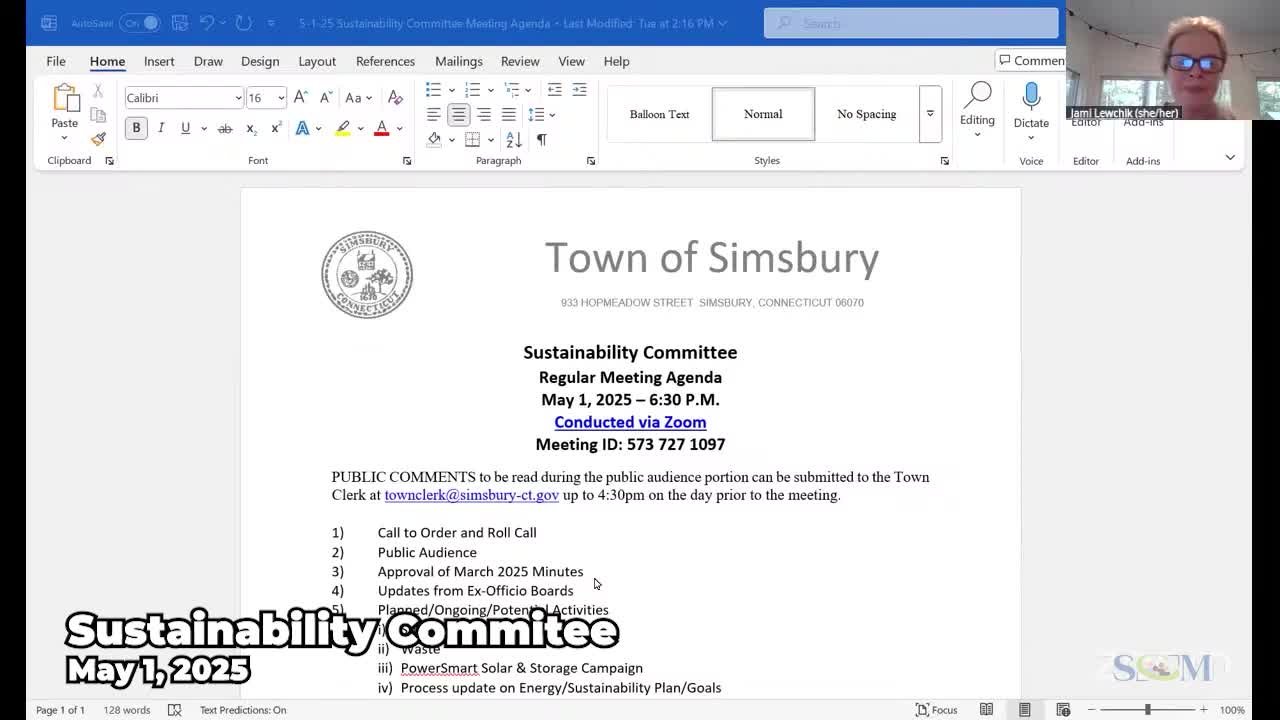Click the Format Painter brush icon

(98, 139)
